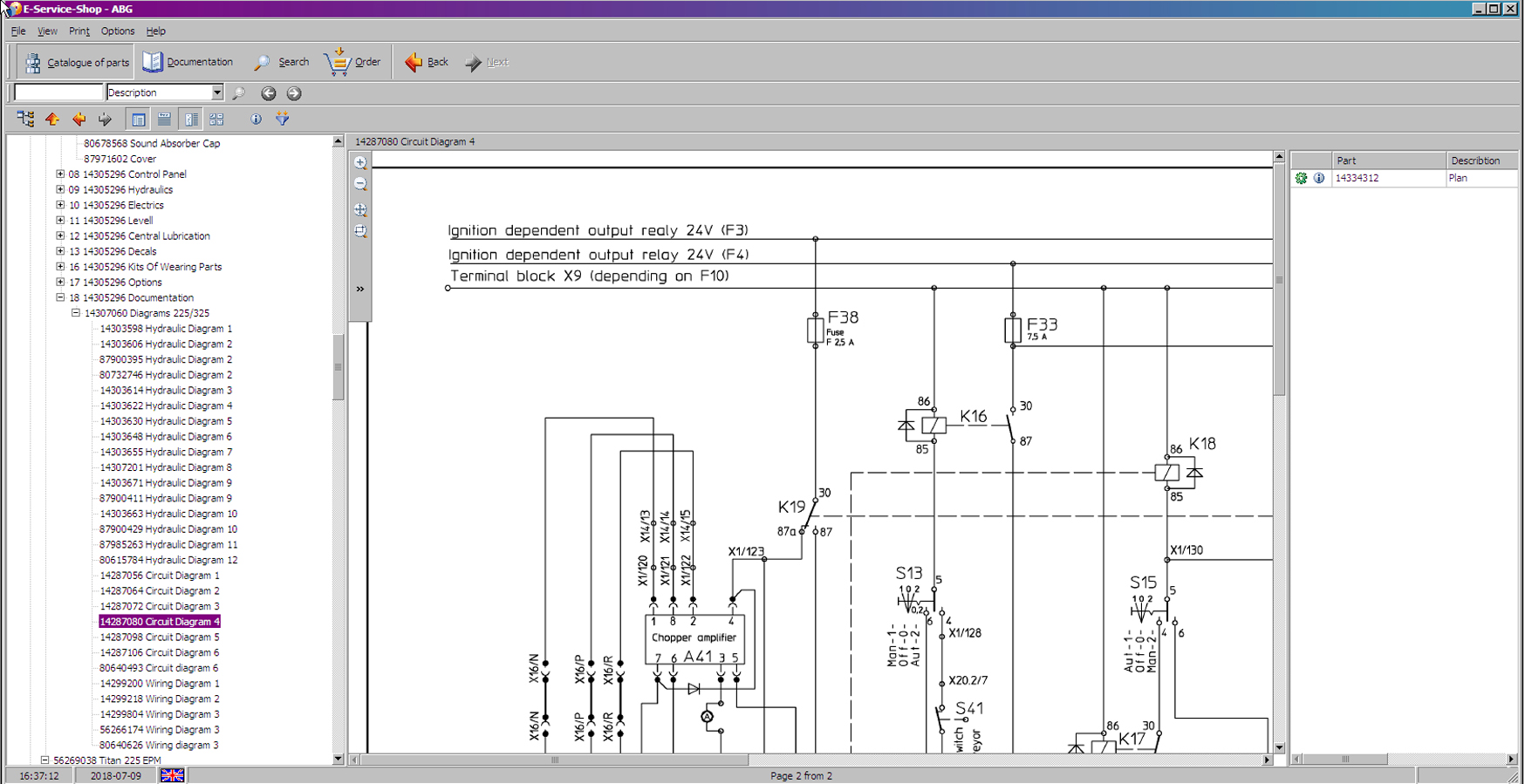Image resolution: width=1525 pixels, height=784 pixels.
Task: Click the orange up arrow icon
Action: [52, 119]
